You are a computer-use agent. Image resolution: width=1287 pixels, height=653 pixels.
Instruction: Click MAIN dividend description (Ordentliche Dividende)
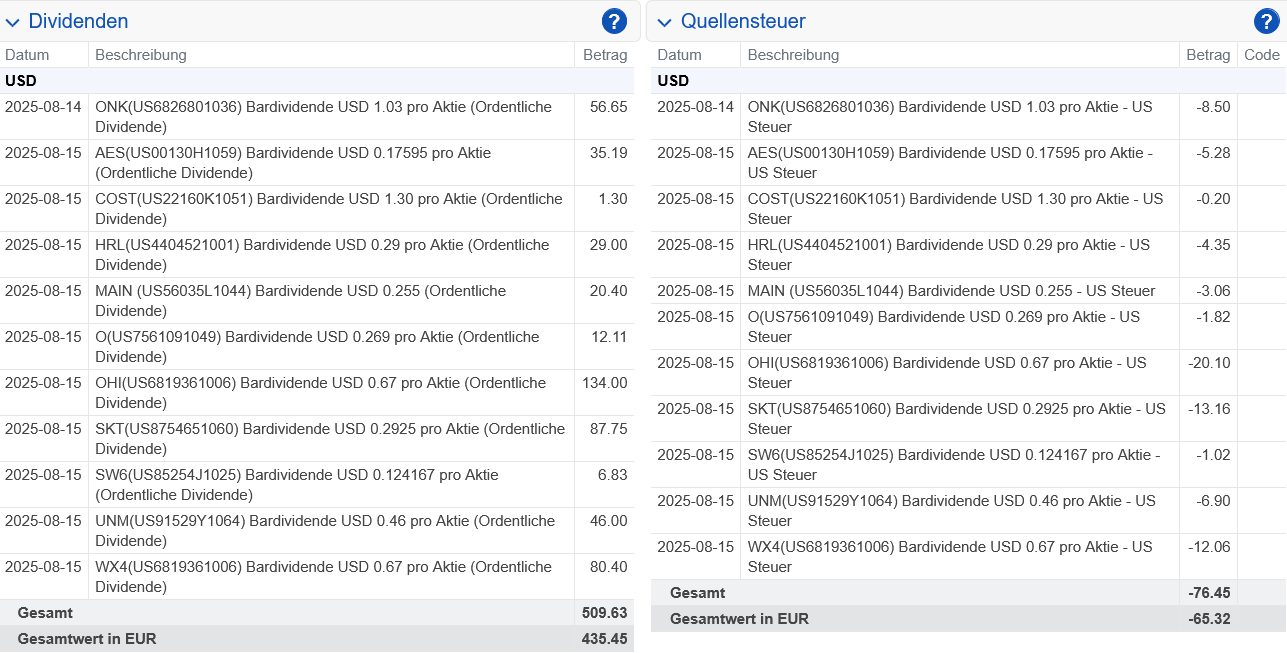[301, 301]
